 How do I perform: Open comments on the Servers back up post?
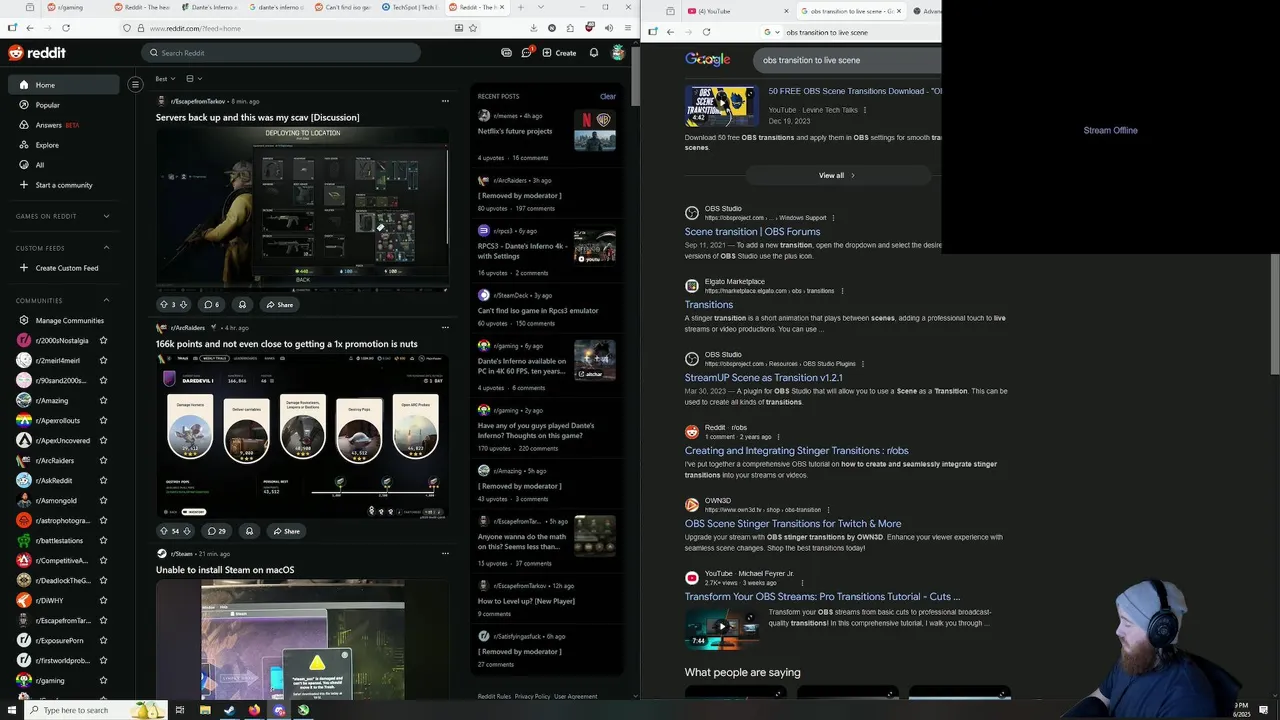click(211, 304)
